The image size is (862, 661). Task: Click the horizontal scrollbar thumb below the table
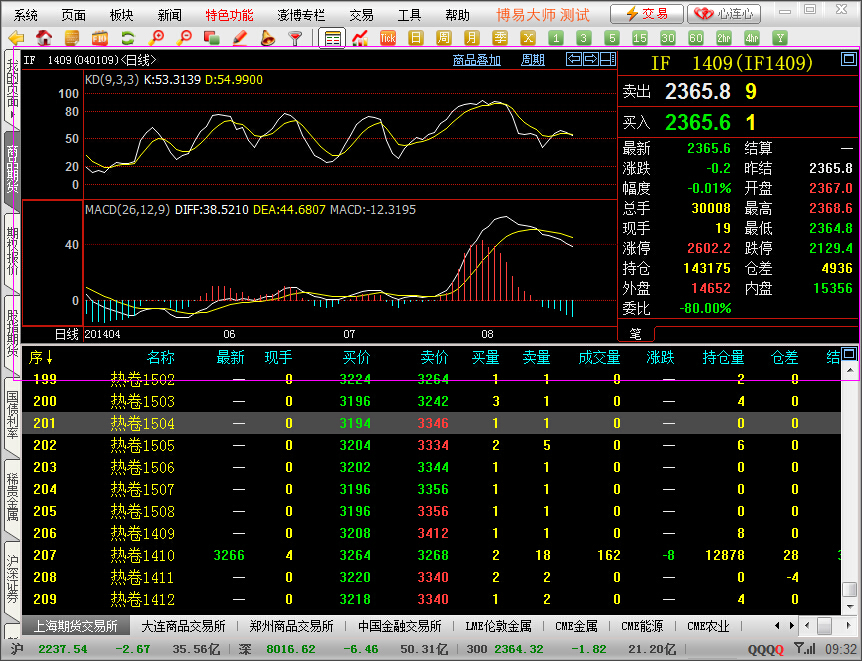(x=825, y=626)
